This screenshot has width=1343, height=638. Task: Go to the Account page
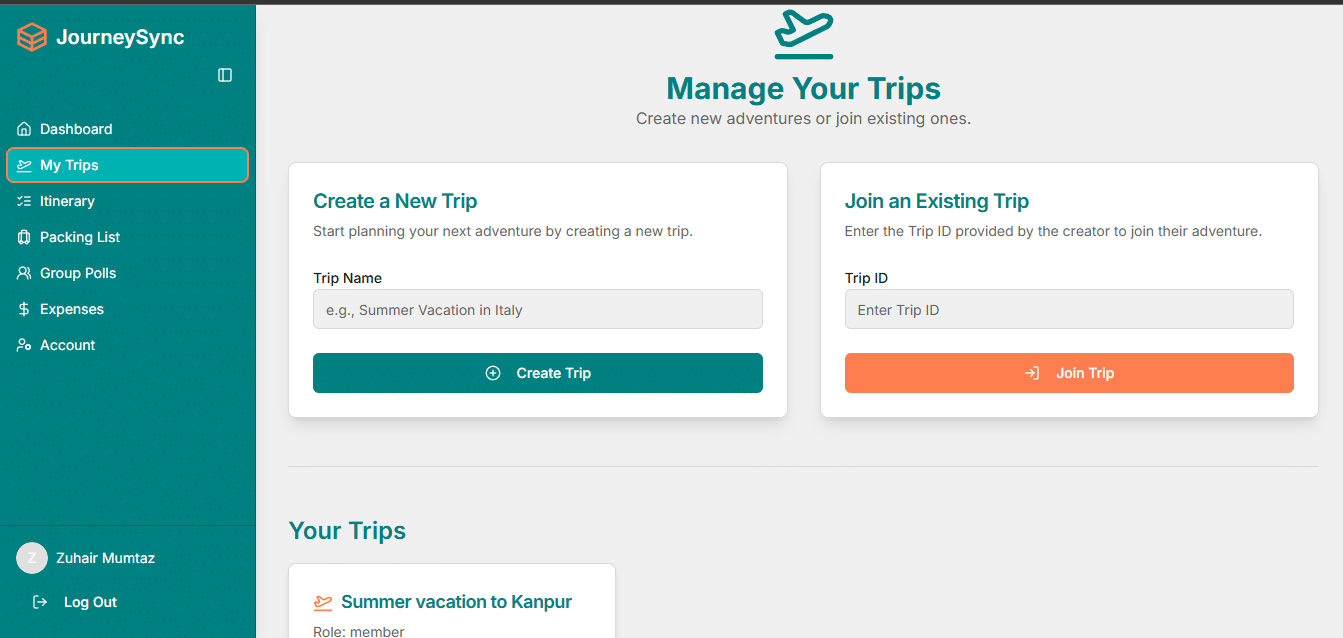tap(68, 345)
